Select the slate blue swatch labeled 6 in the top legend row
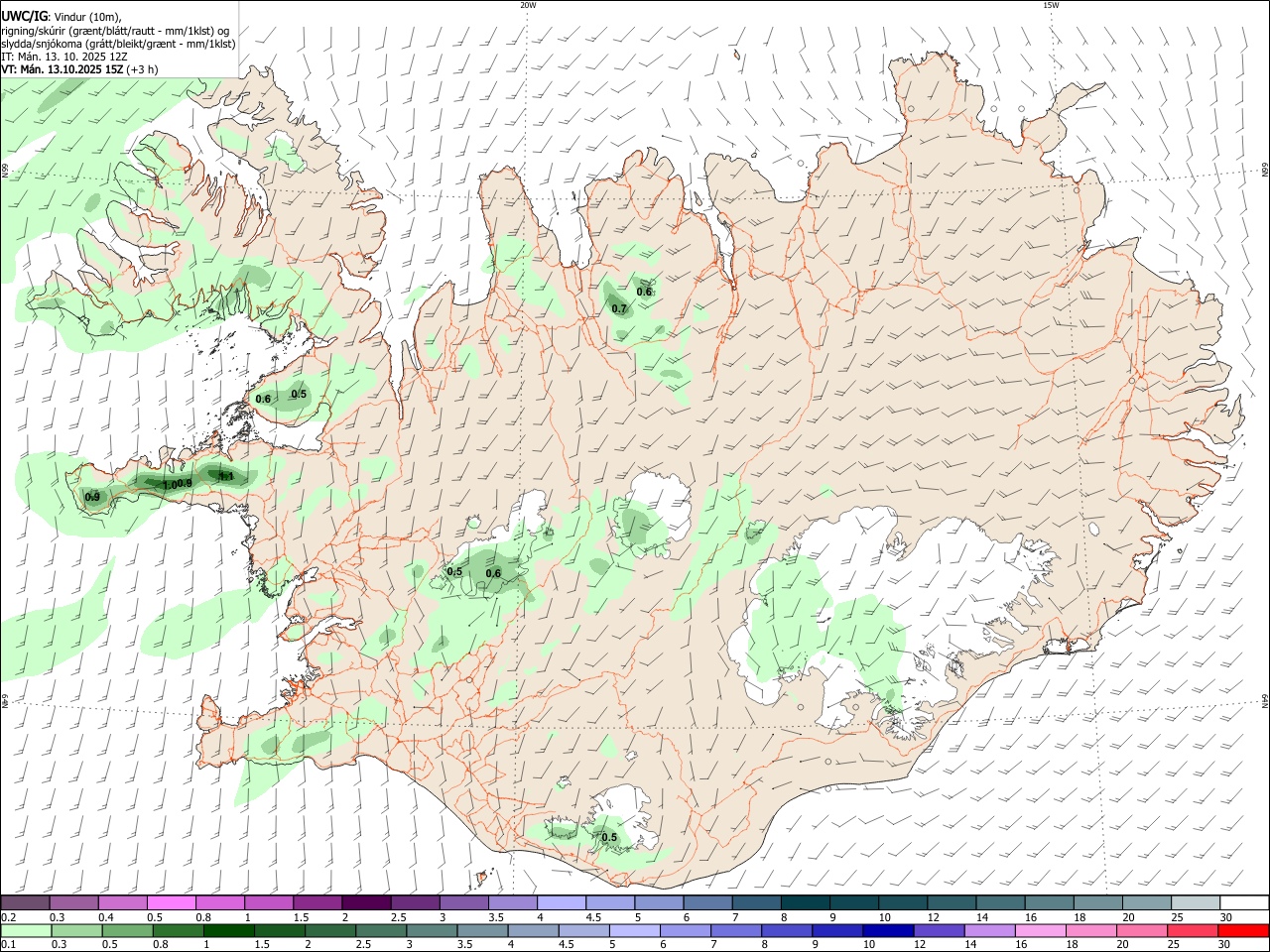This screenshot has height=952, width=1270. click(705, 903)
